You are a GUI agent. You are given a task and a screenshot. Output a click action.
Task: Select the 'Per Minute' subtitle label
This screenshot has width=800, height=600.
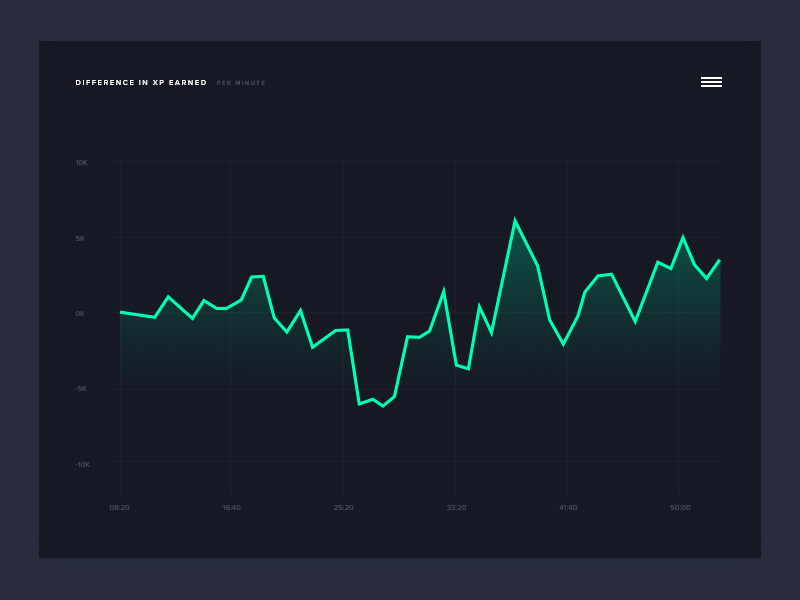coord(241,83)
